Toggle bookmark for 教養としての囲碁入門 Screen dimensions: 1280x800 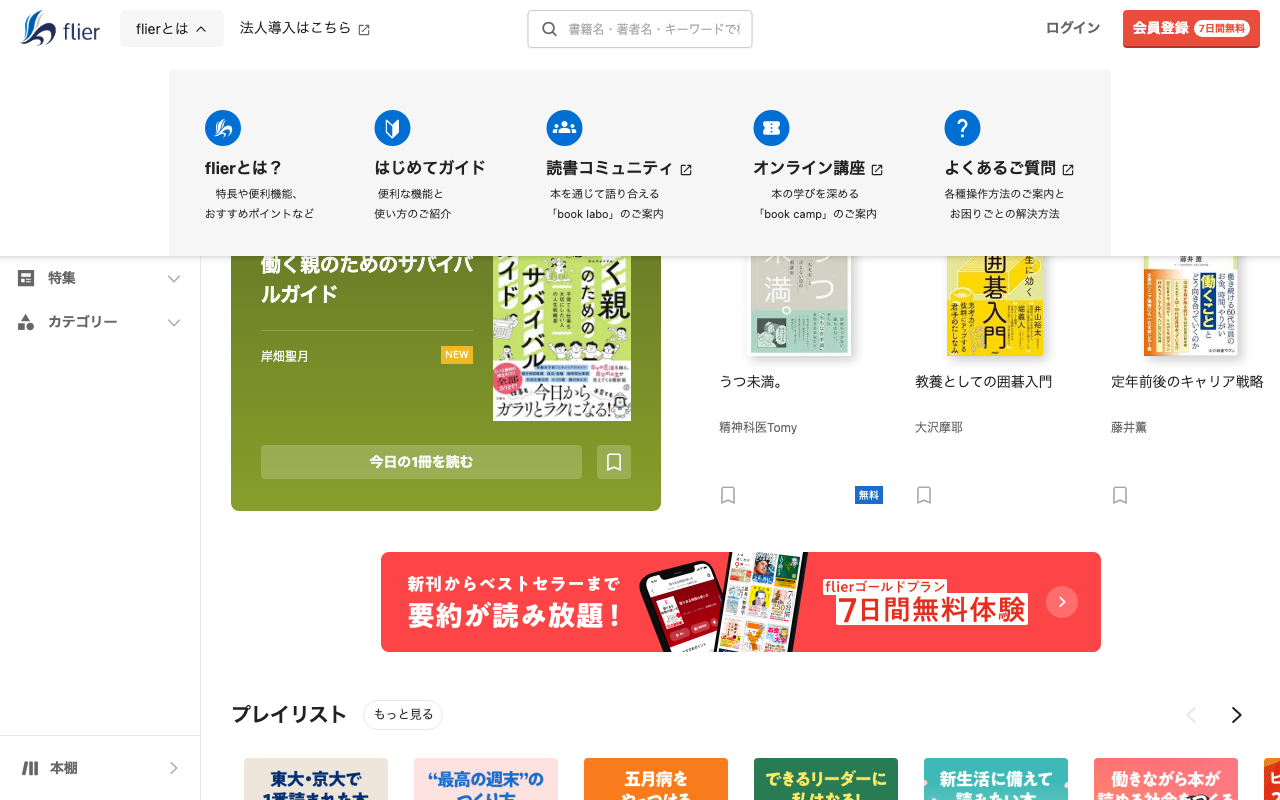[924, 495]
